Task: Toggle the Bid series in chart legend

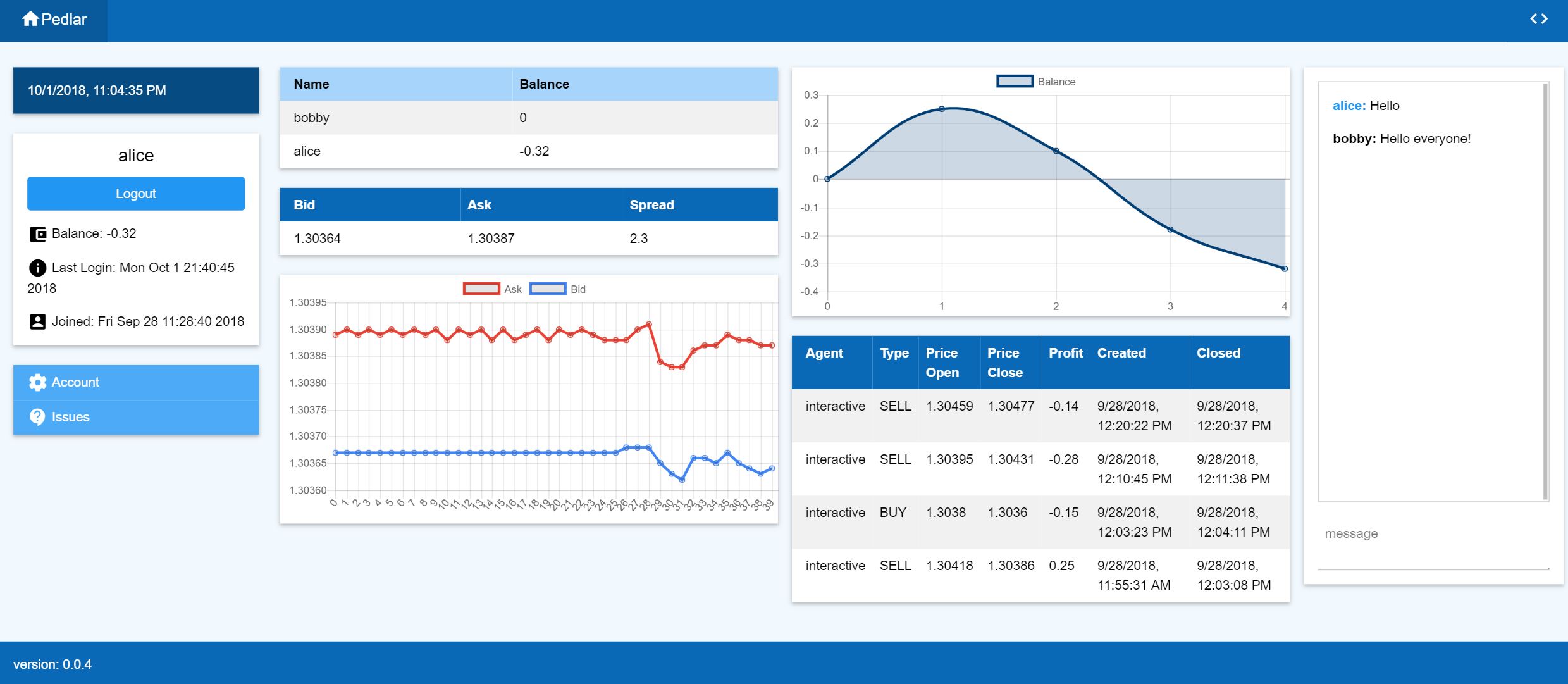Action: 548,289
